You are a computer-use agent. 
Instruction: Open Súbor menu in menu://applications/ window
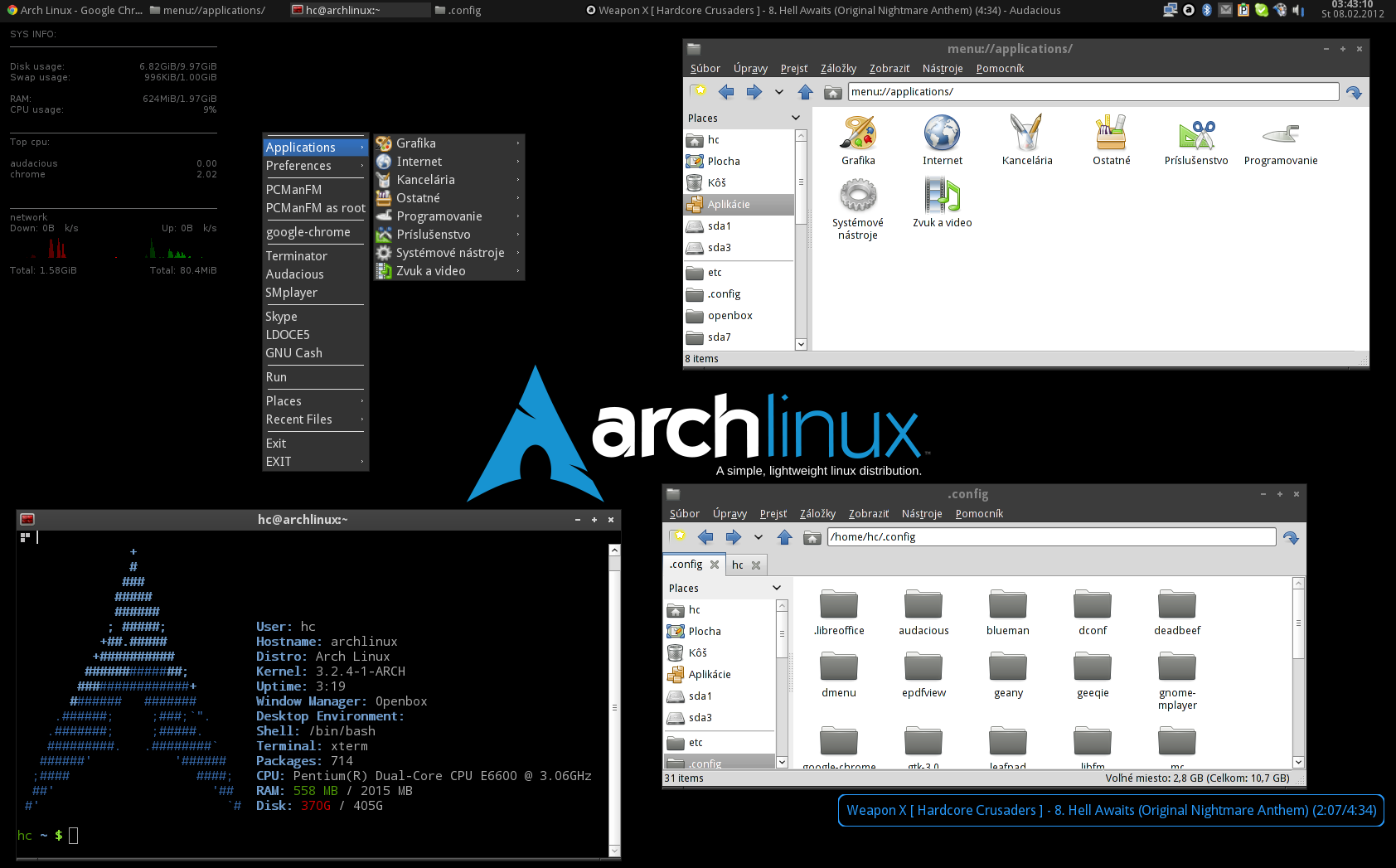pos(705,69)
